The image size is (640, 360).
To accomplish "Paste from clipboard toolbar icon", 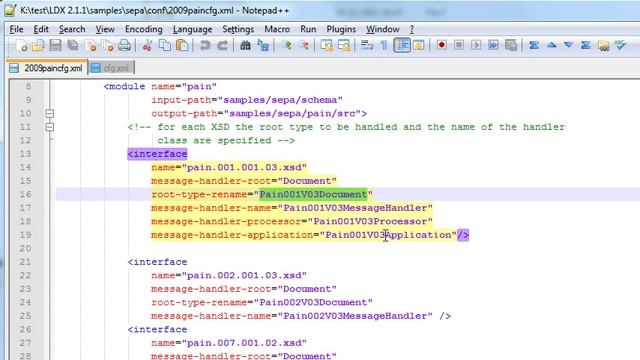I will click(182, 45).
